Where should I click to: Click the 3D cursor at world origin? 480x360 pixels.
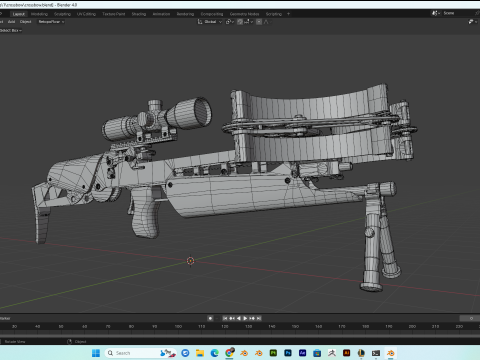(x=190, y=261)
